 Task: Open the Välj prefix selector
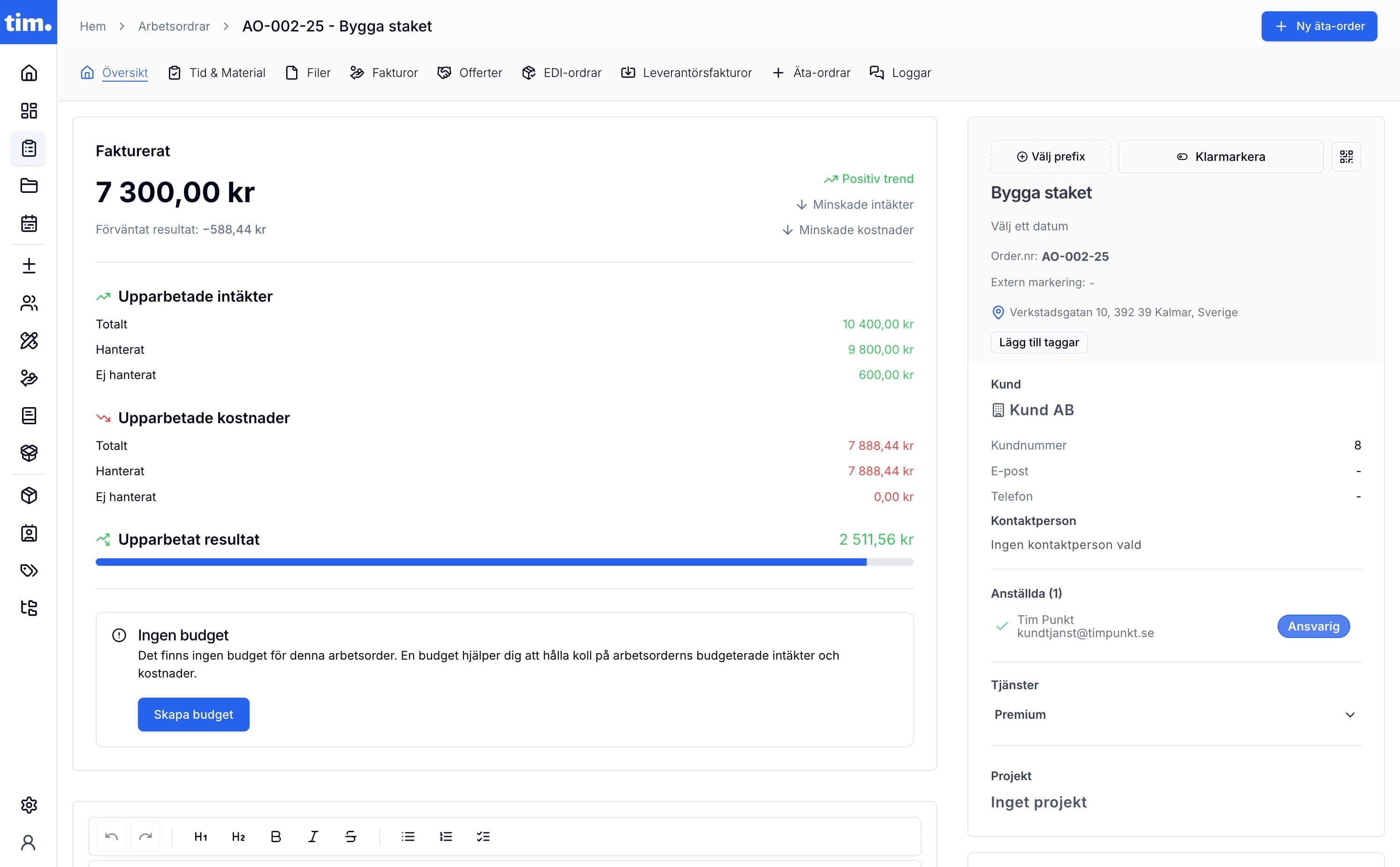coord(1050,157)
